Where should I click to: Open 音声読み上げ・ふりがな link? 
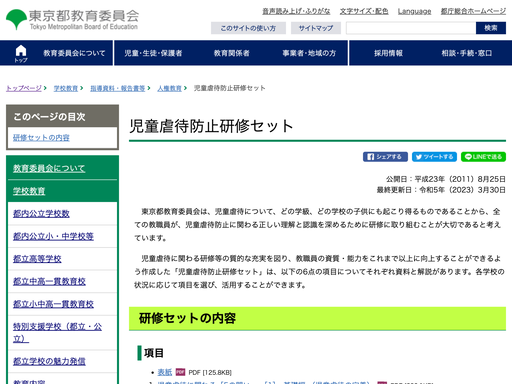click(296, 11)
